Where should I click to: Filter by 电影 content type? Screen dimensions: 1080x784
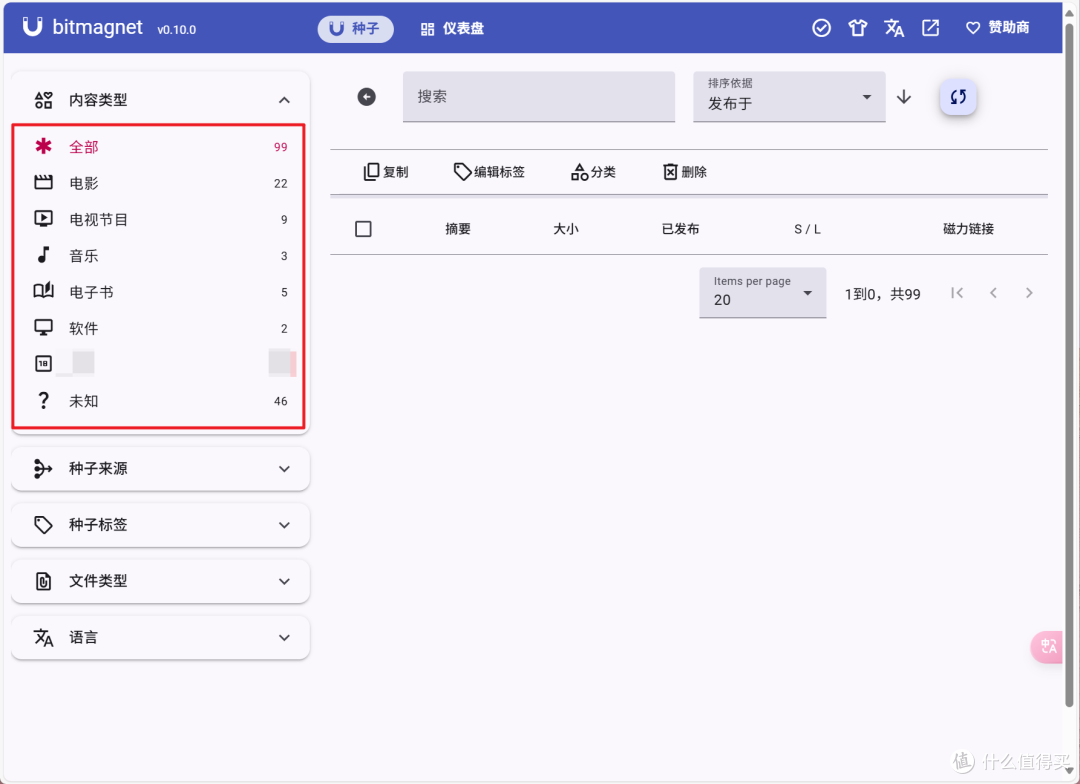pyautogui.click(x=160, y=183)
